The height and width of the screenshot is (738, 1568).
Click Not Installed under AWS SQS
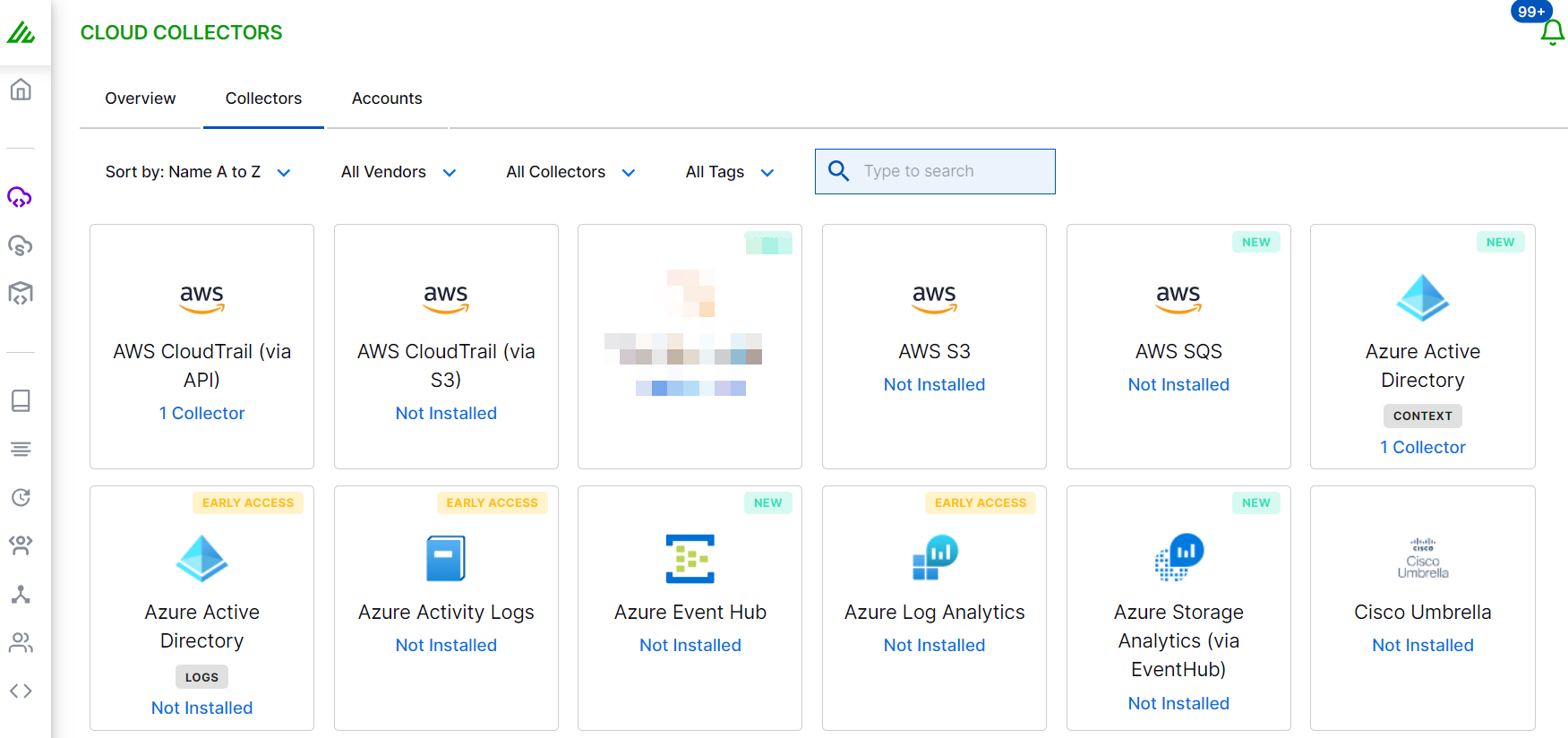(1178, 384)
